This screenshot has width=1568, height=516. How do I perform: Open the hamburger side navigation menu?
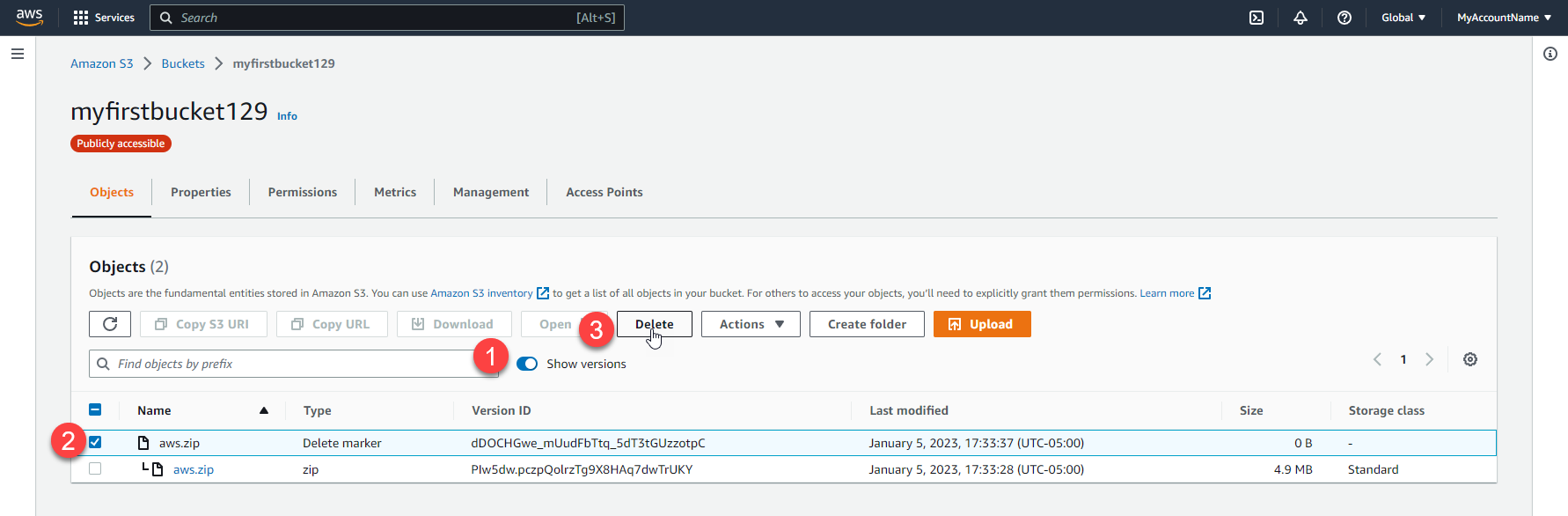click(x=18, y=54)
